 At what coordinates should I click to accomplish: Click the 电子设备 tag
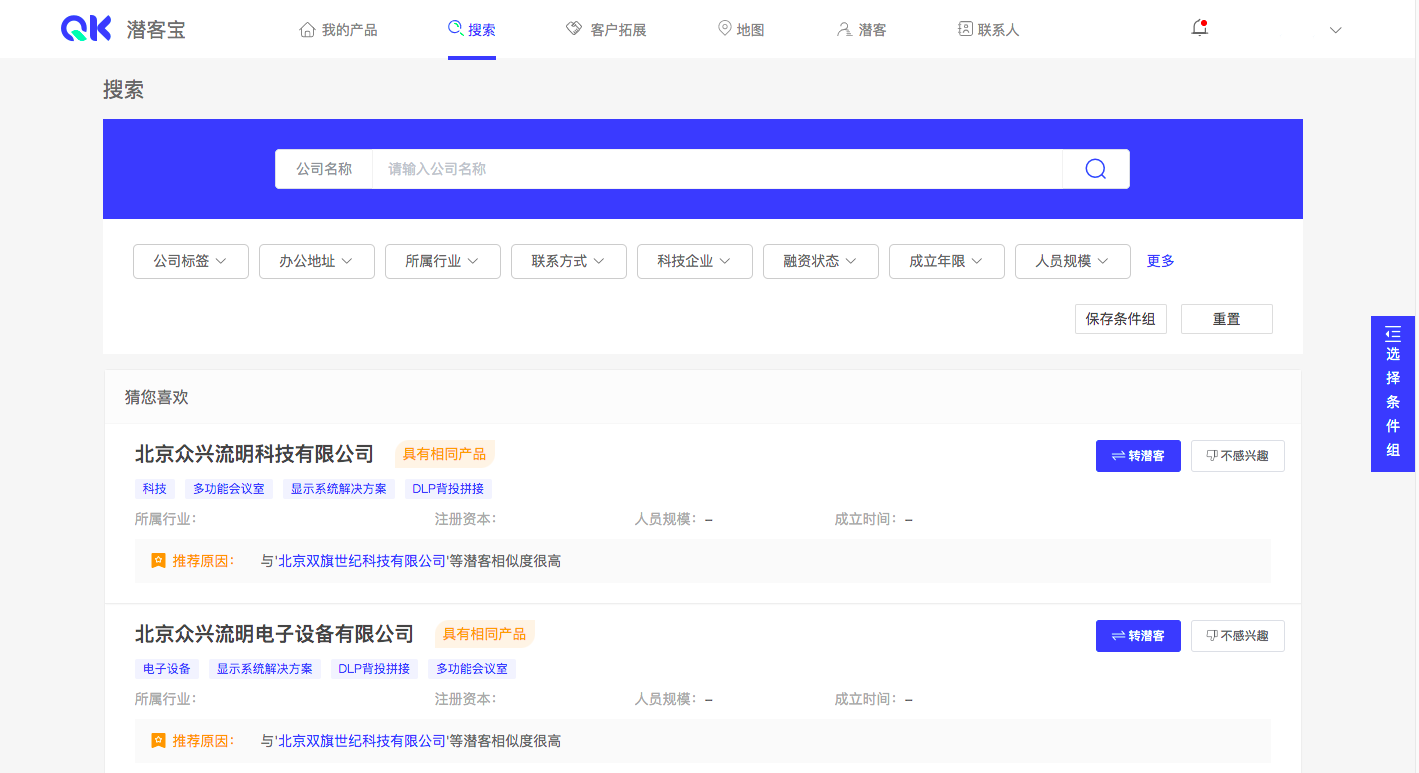167,669
